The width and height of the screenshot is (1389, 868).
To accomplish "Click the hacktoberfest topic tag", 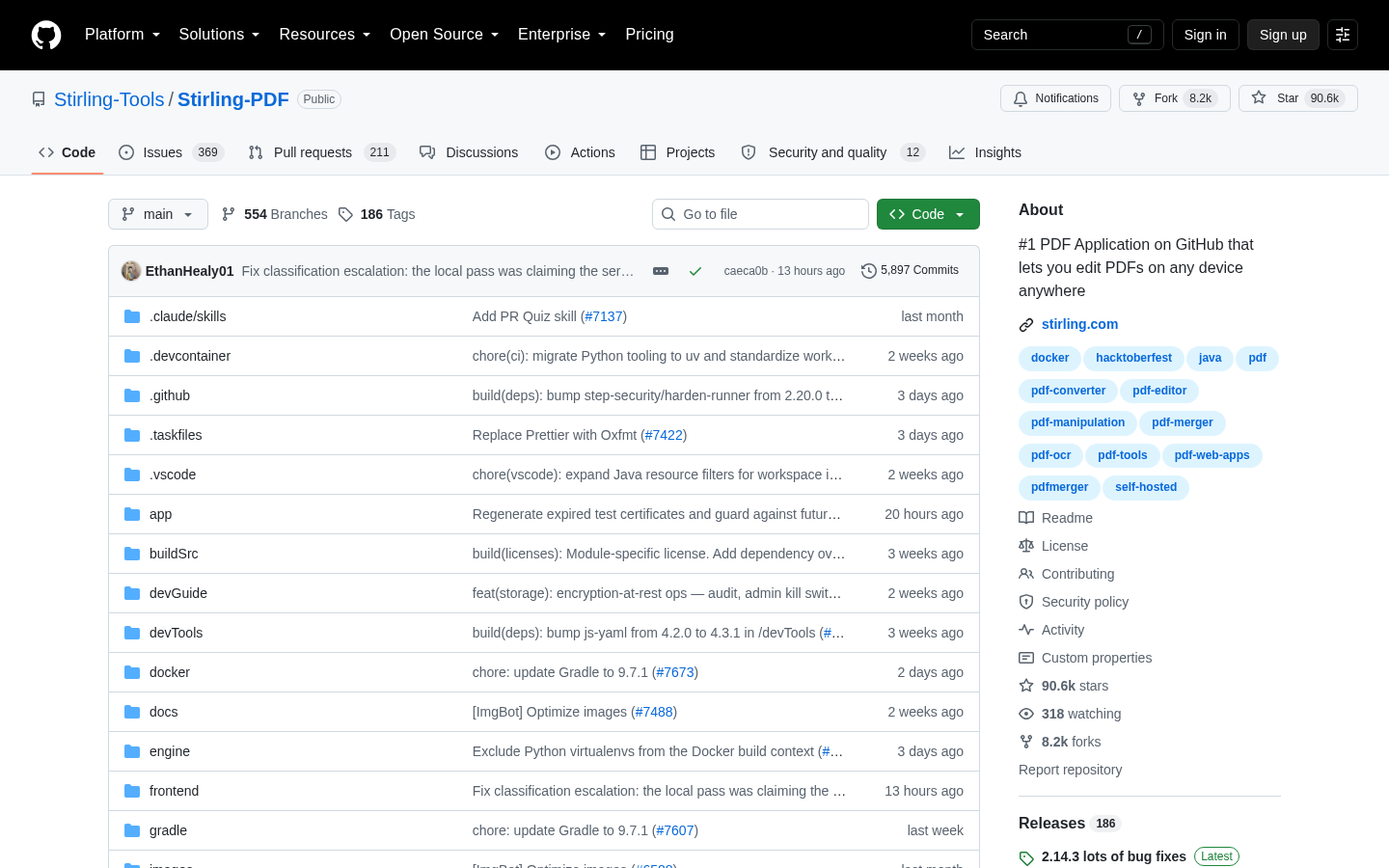I will (1133, 359).
